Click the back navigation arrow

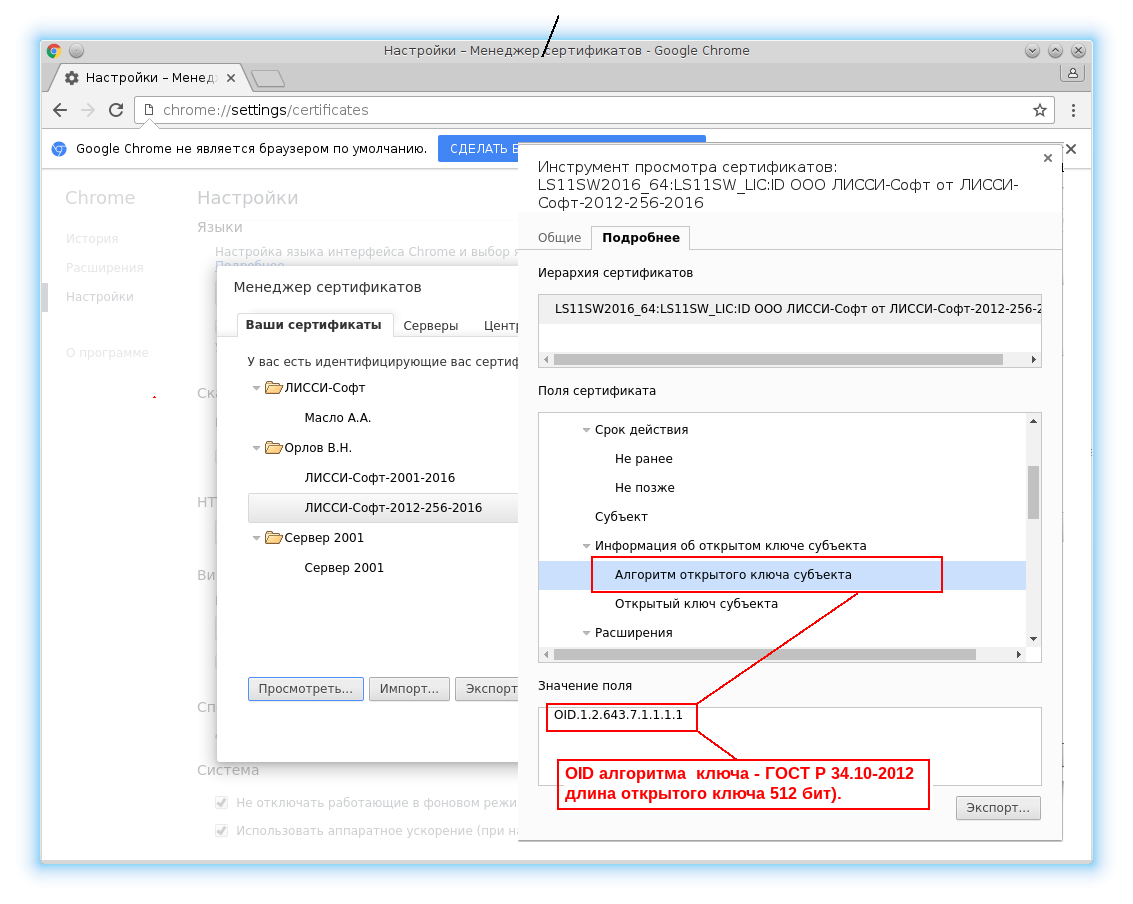tap(60, 110)
